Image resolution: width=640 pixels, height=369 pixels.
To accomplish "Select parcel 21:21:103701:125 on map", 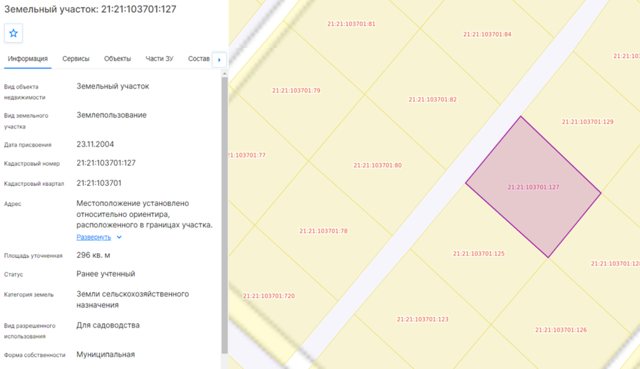I will pyautogui.click(x=478, y=253).
